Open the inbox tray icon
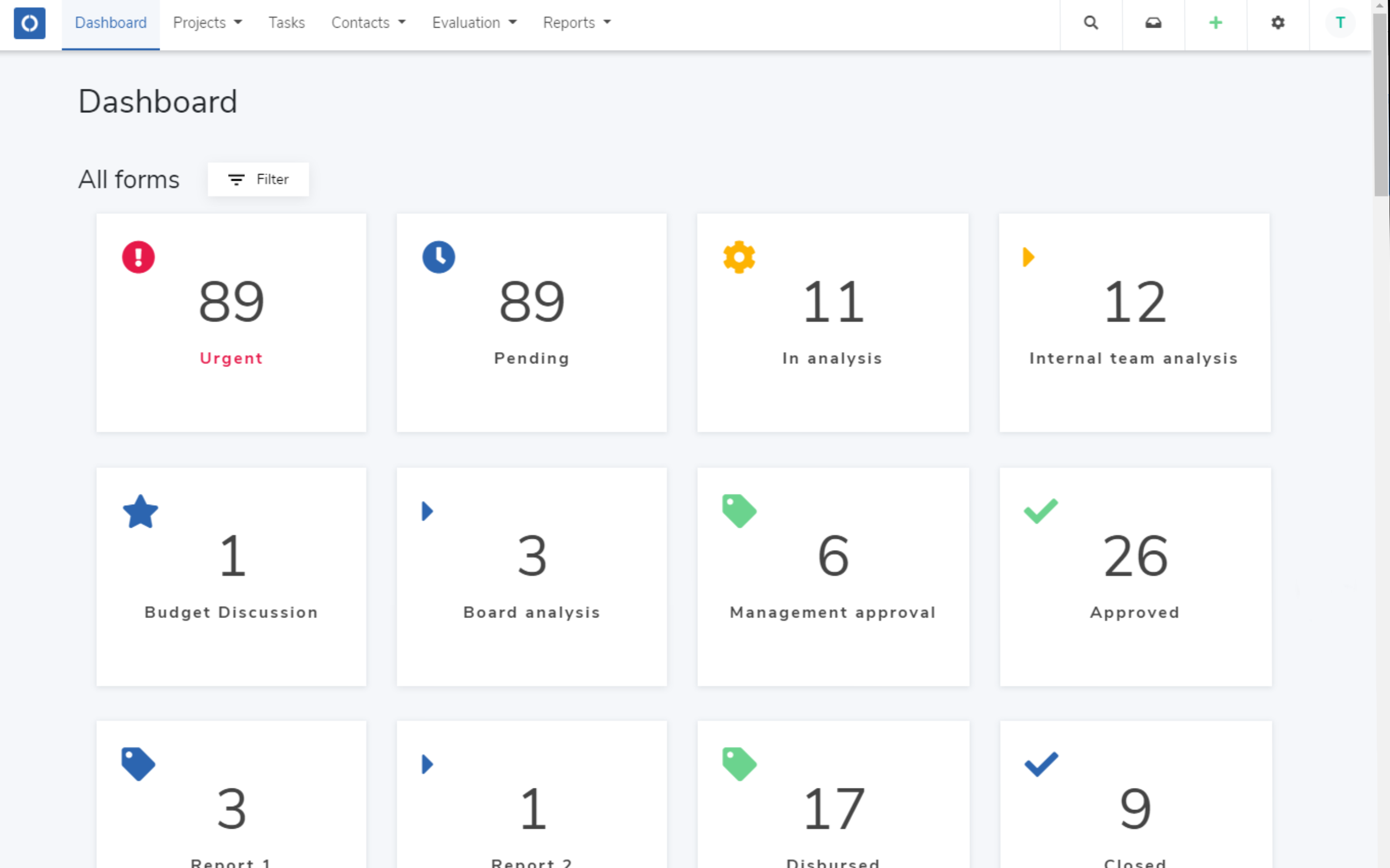 [x=1153, y=23]
